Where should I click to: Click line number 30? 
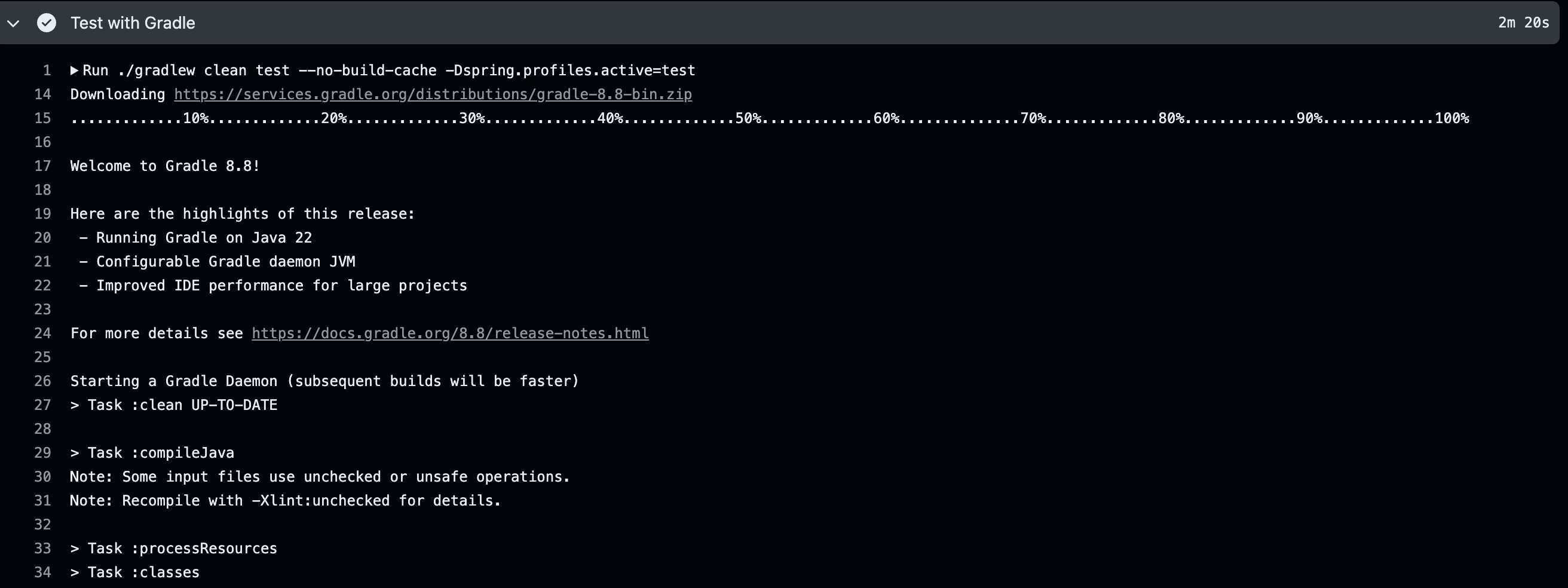[x=42, y=477]
